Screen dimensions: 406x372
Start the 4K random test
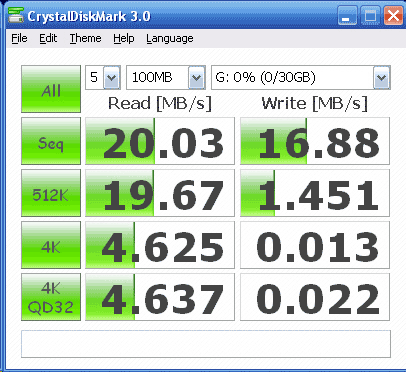[x=51, y=245]
